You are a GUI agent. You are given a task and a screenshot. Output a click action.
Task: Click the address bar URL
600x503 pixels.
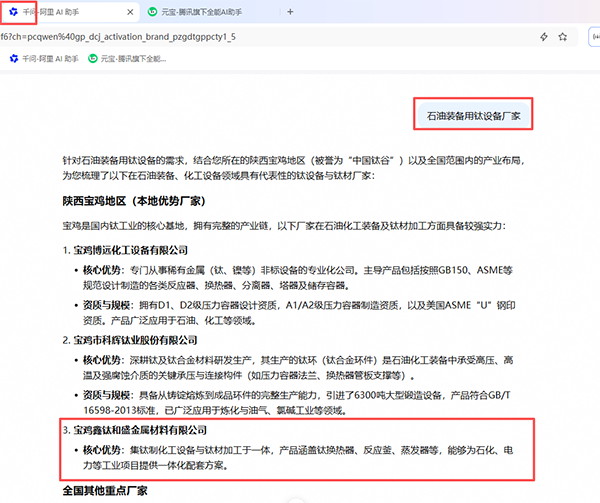tap(118, 37)
